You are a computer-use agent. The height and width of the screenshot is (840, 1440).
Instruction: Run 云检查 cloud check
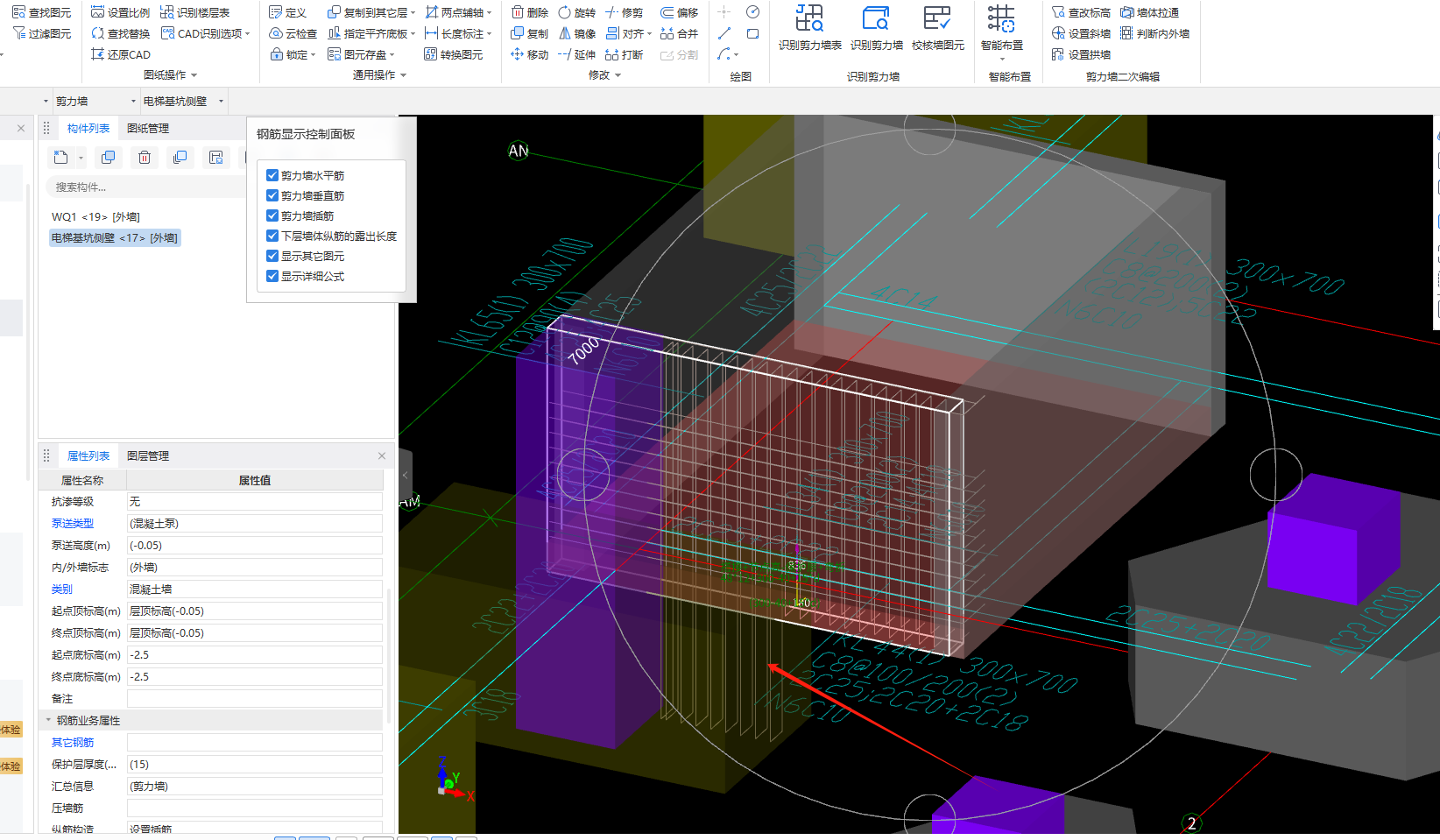coord(293,33)
